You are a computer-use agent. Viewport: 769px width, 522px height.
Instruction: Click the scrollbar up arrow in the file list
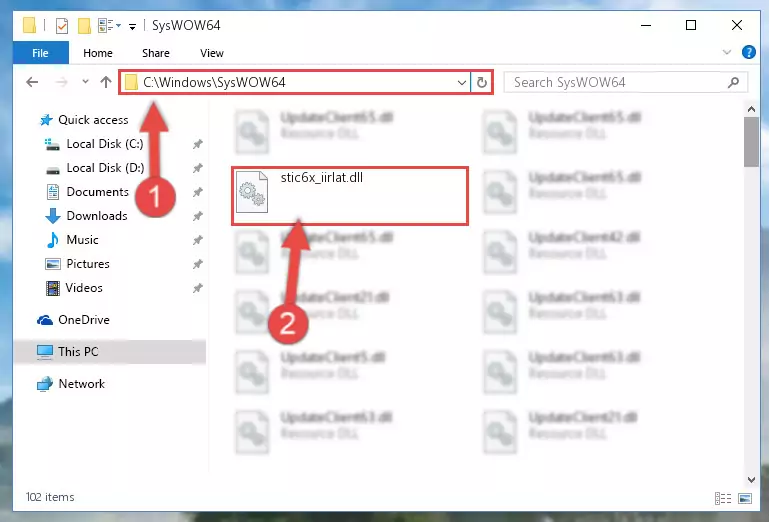coord(751,109)
